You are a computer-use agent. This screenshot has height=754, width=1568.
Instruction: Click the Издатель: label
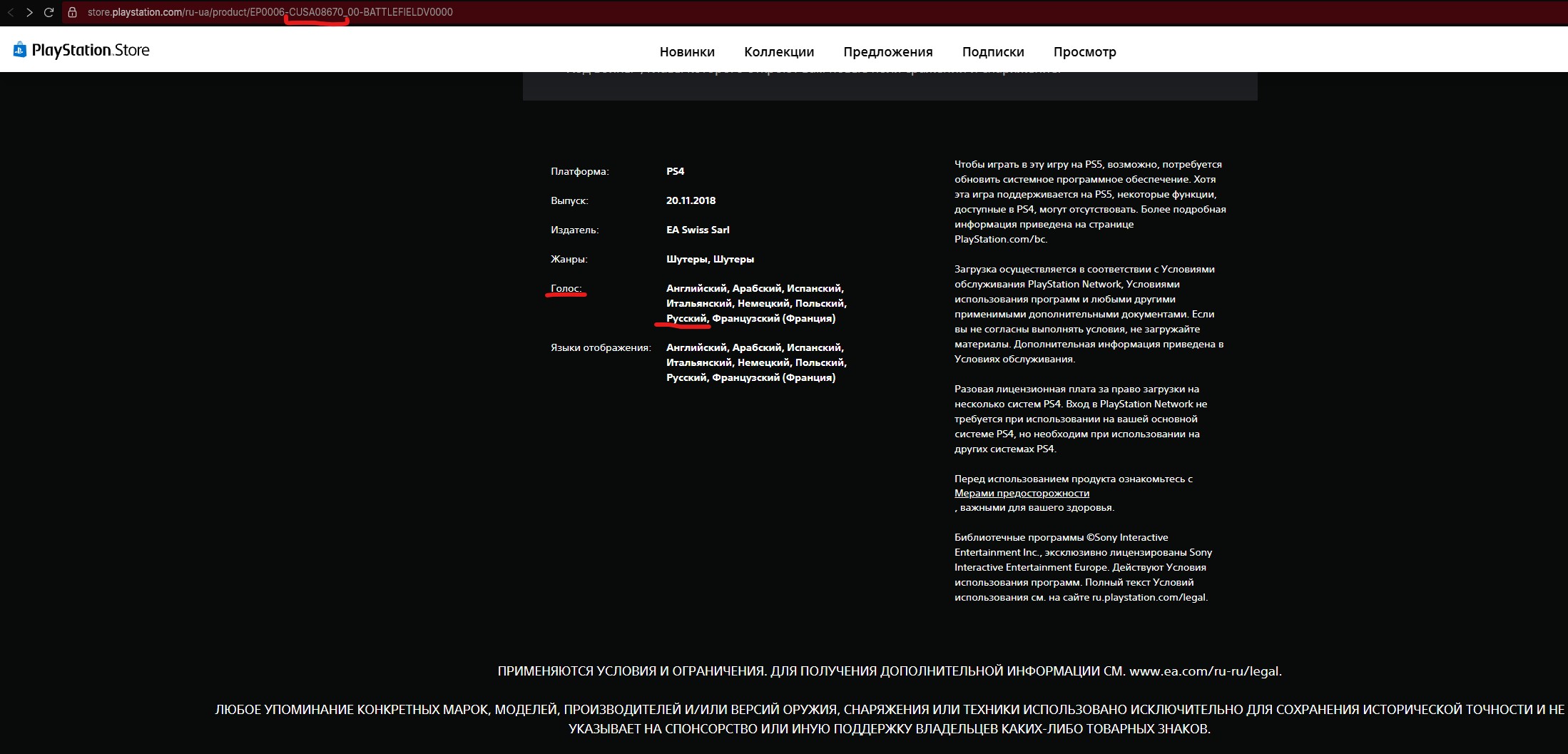pyautogui.click(x=574, y=230)
